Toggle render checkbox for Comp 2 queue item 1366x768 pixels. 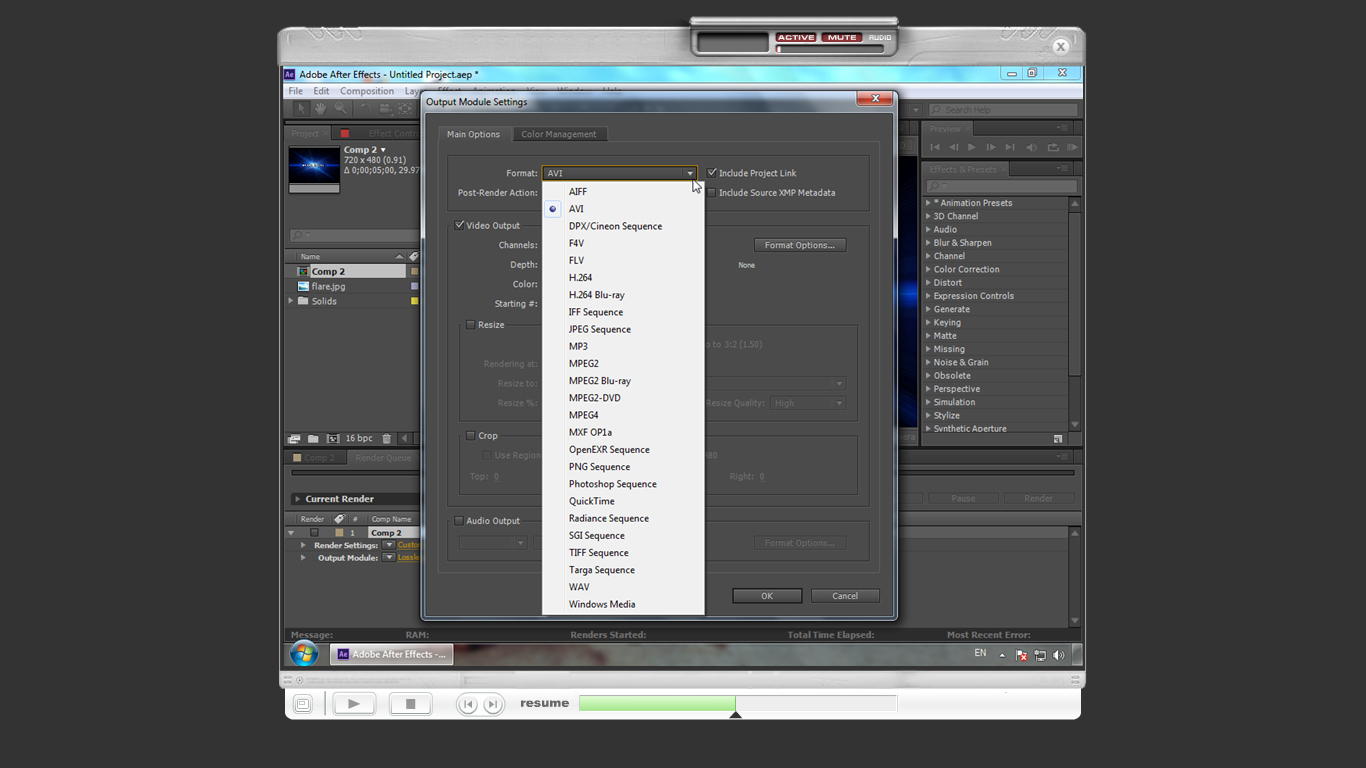point(314,533)
